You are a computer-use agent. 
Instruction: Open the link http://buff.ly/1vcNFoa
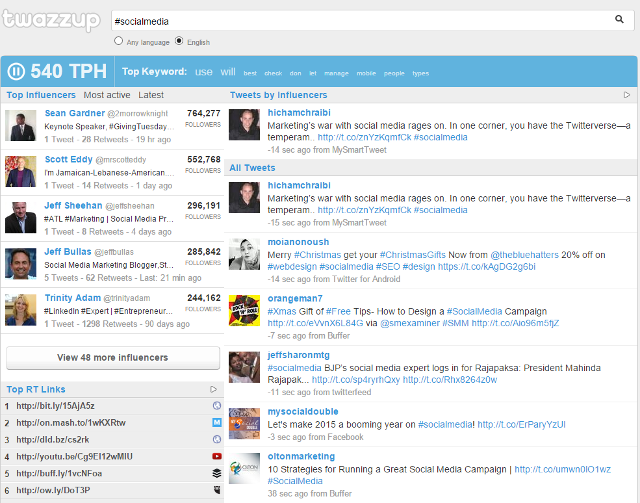pos(59,474)
